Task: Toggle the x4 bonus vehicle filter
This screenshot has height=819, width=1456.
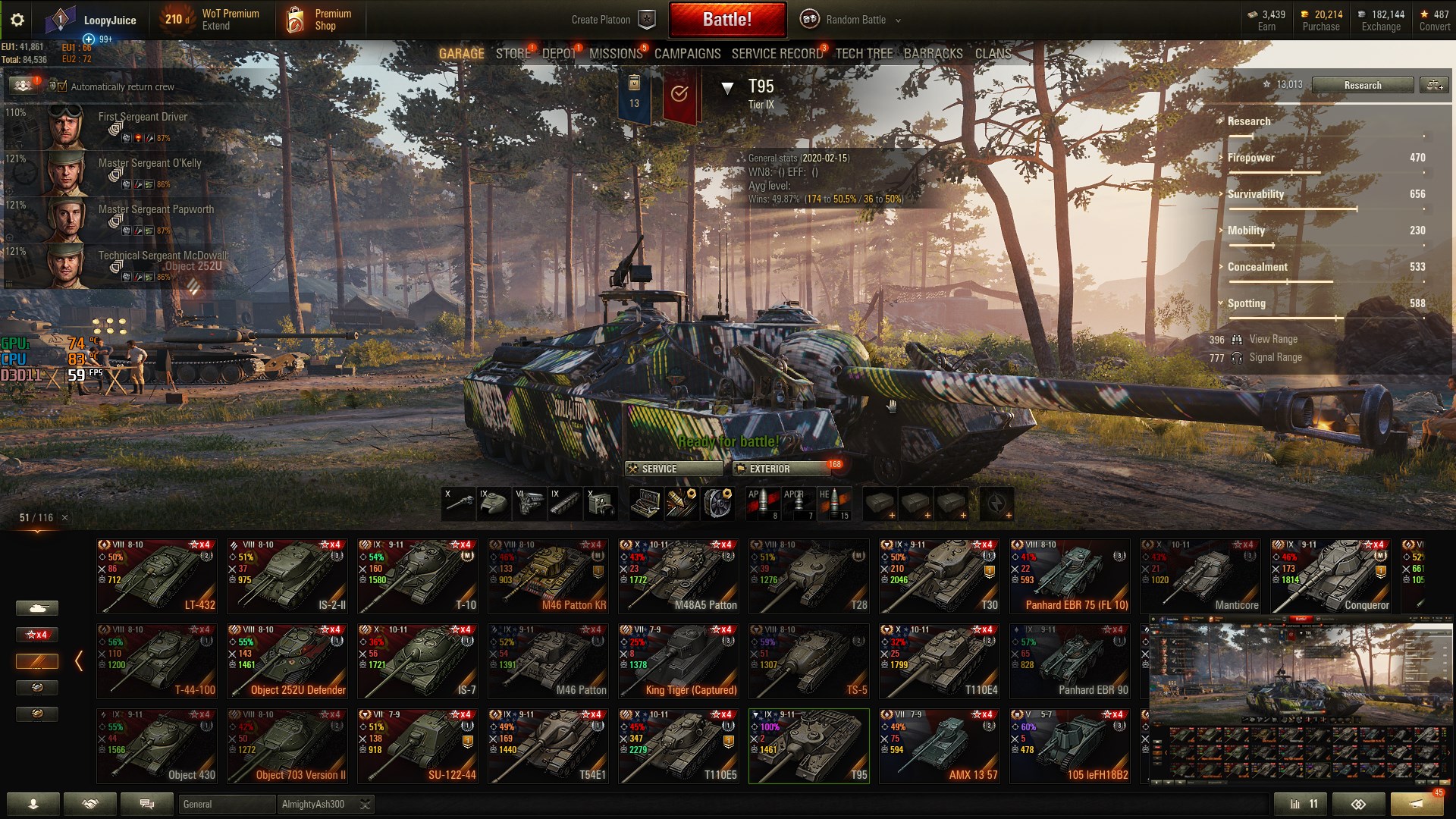Action: [x=37, y=635]
